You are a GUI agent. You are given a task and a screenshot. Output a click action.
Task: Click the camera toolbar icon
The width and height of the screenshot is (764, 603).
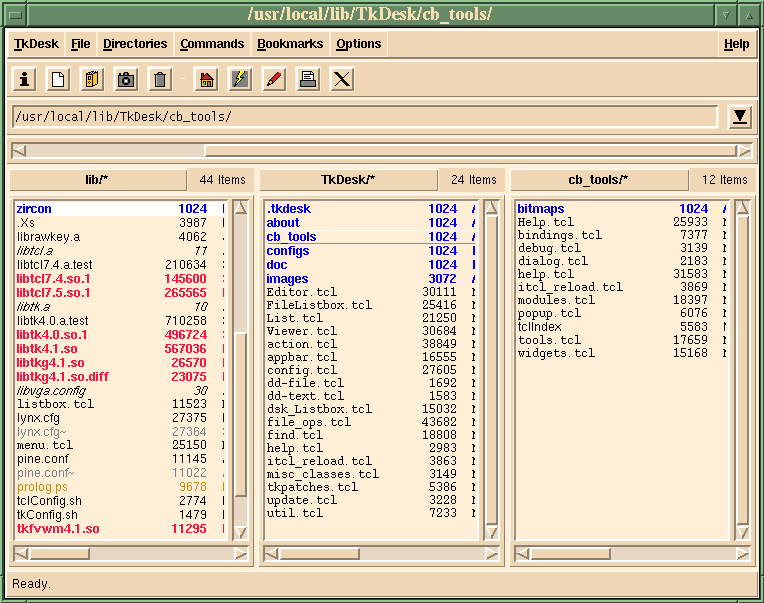[125, 79]
